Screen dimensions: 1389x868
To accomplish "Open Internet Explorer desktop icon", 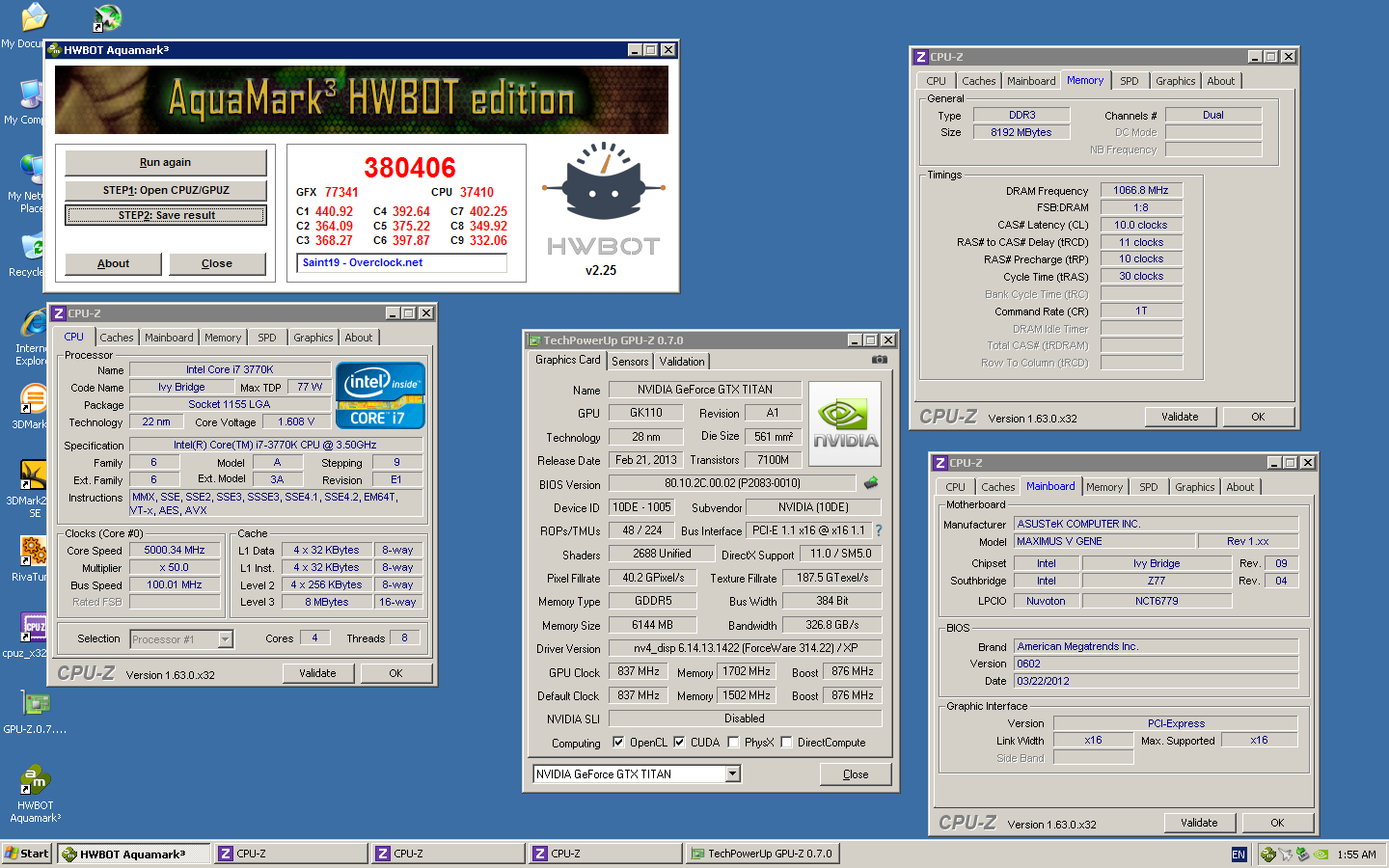I will (x=33, y=323).
